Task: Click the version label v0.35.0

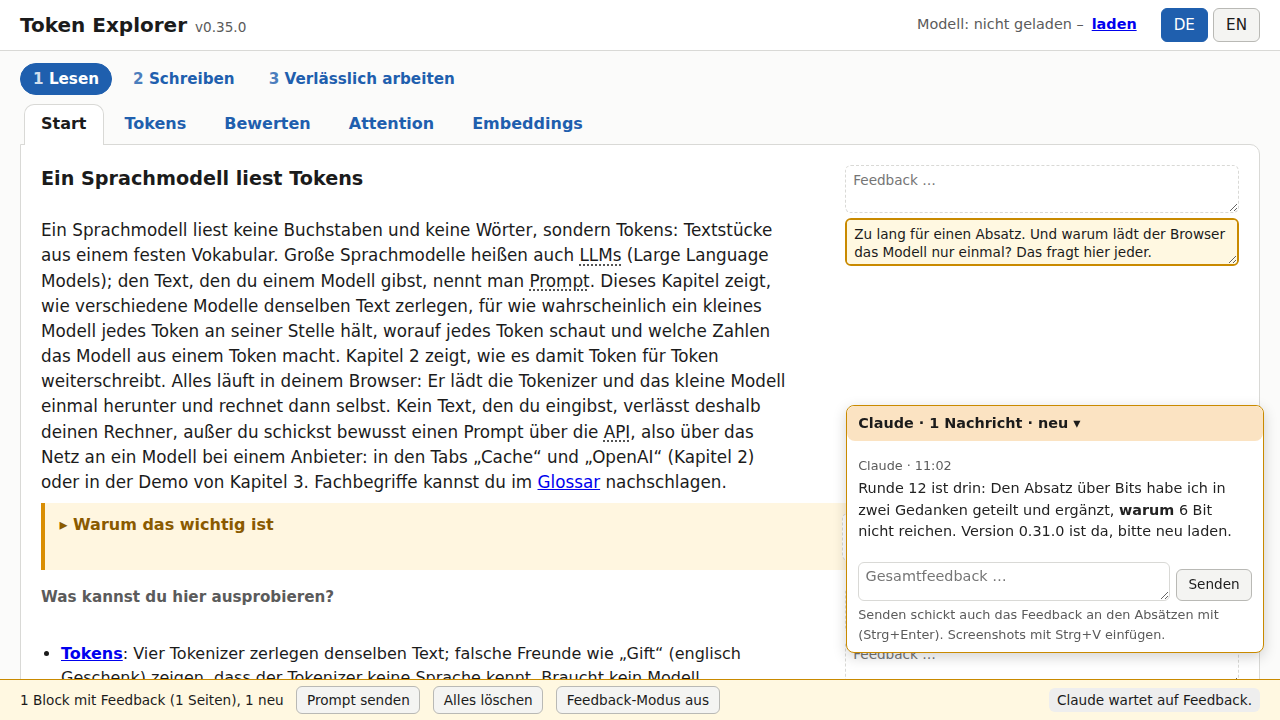Action: coord(220,27)
